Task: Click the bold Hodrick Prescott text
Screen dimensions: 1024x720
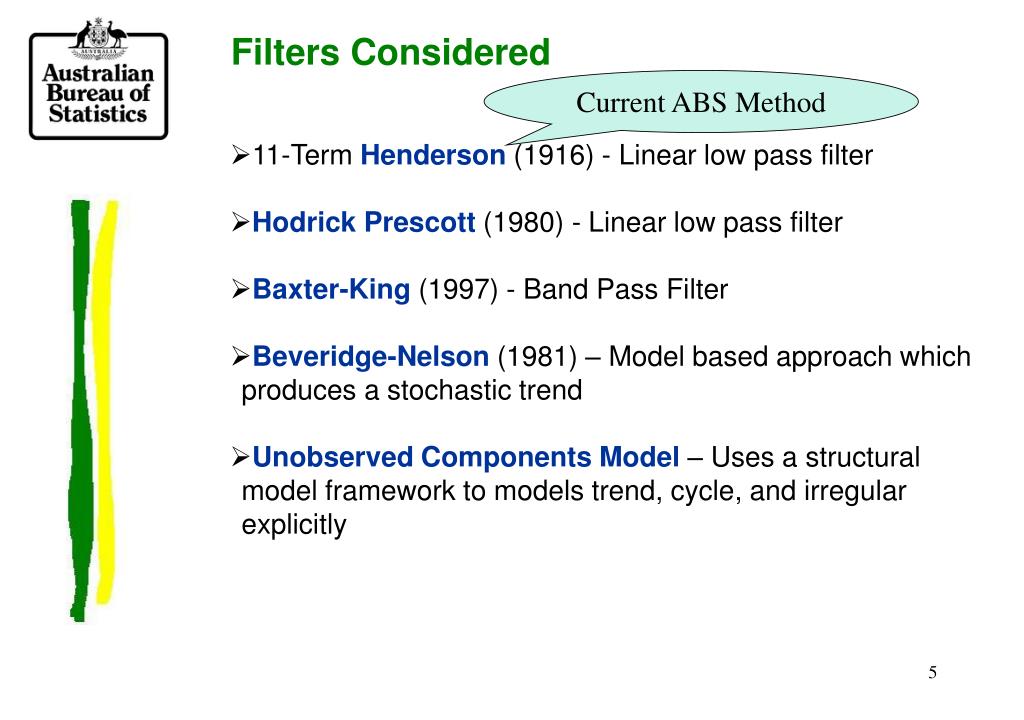Action: 364,222
